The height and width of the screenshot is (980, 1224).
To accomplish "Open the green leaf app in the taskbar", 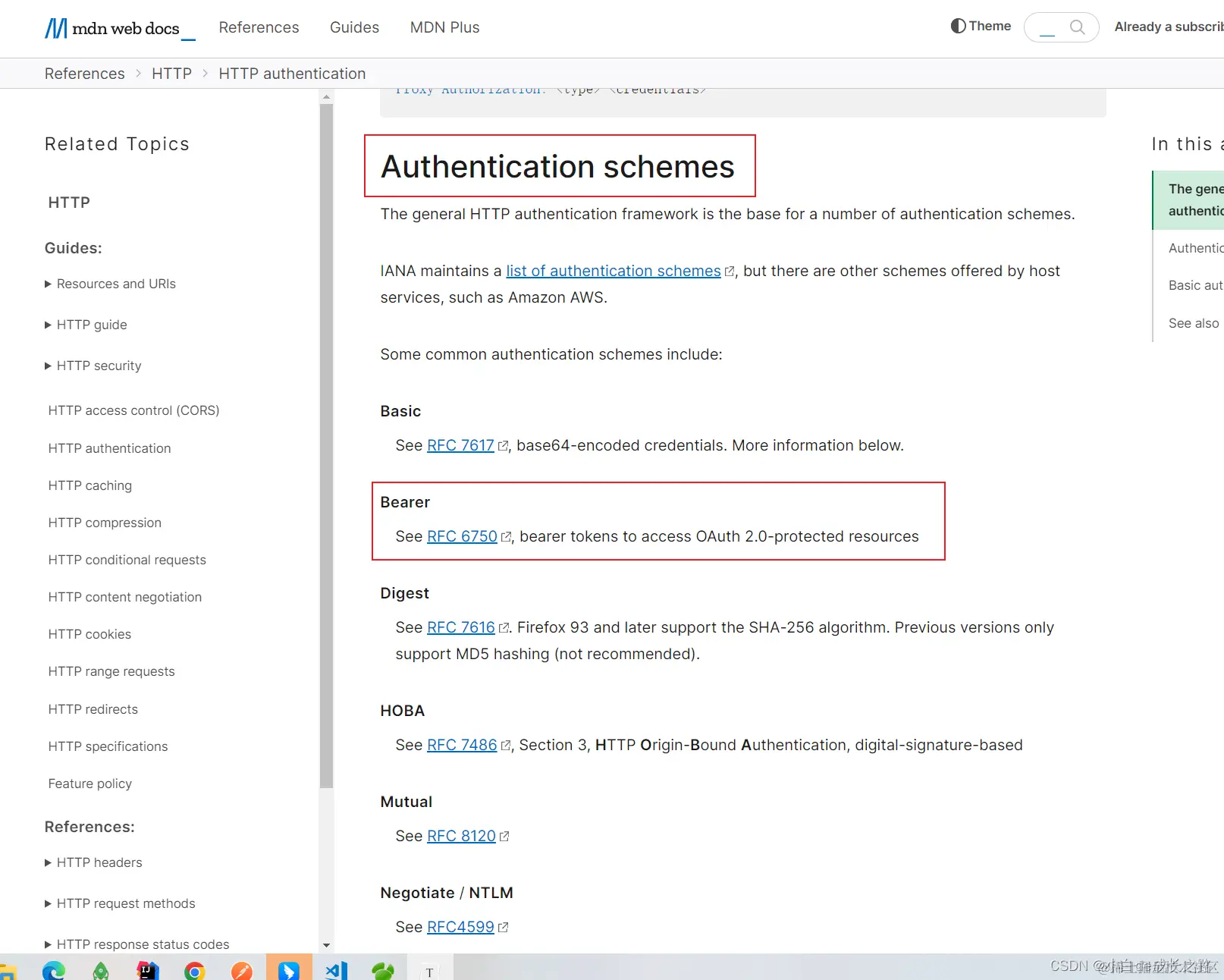I will tap(383, 970).
